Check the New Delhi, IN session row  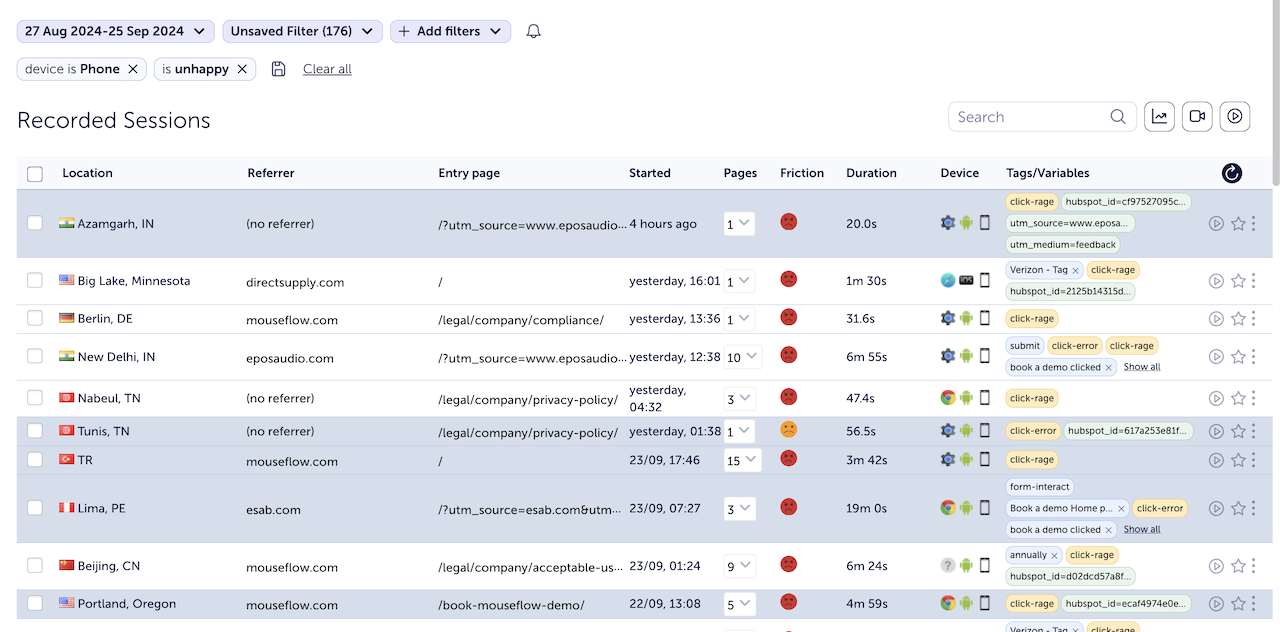[35, 356]
